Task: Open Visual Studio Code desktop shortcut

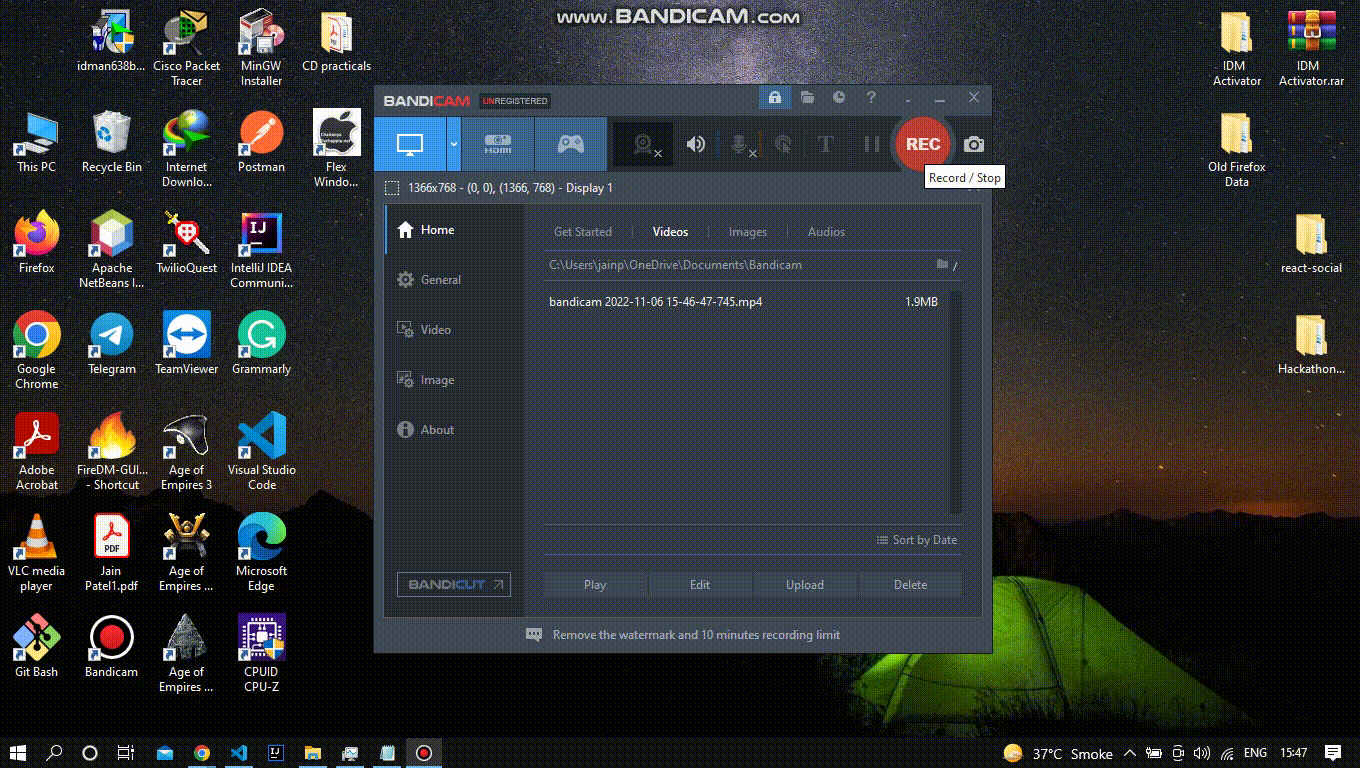Action: pyautogui.click(x=261, y=451)
